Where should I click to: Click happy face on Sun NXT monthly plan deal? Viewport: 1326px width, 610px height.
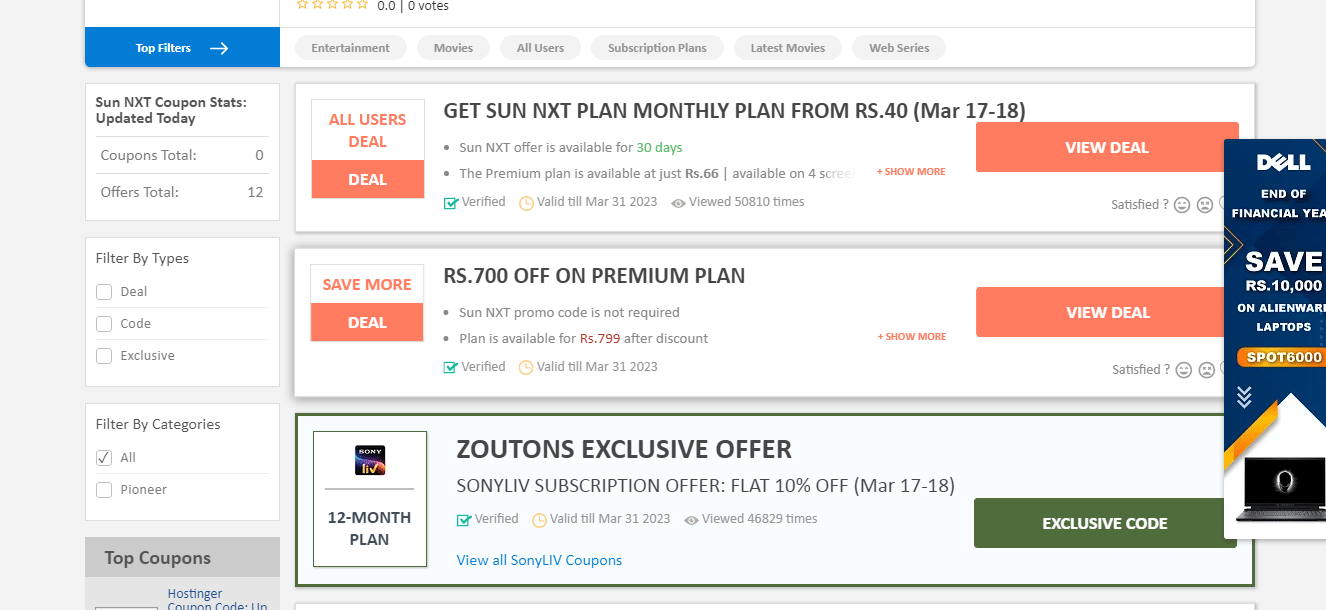click(1182, 205)
